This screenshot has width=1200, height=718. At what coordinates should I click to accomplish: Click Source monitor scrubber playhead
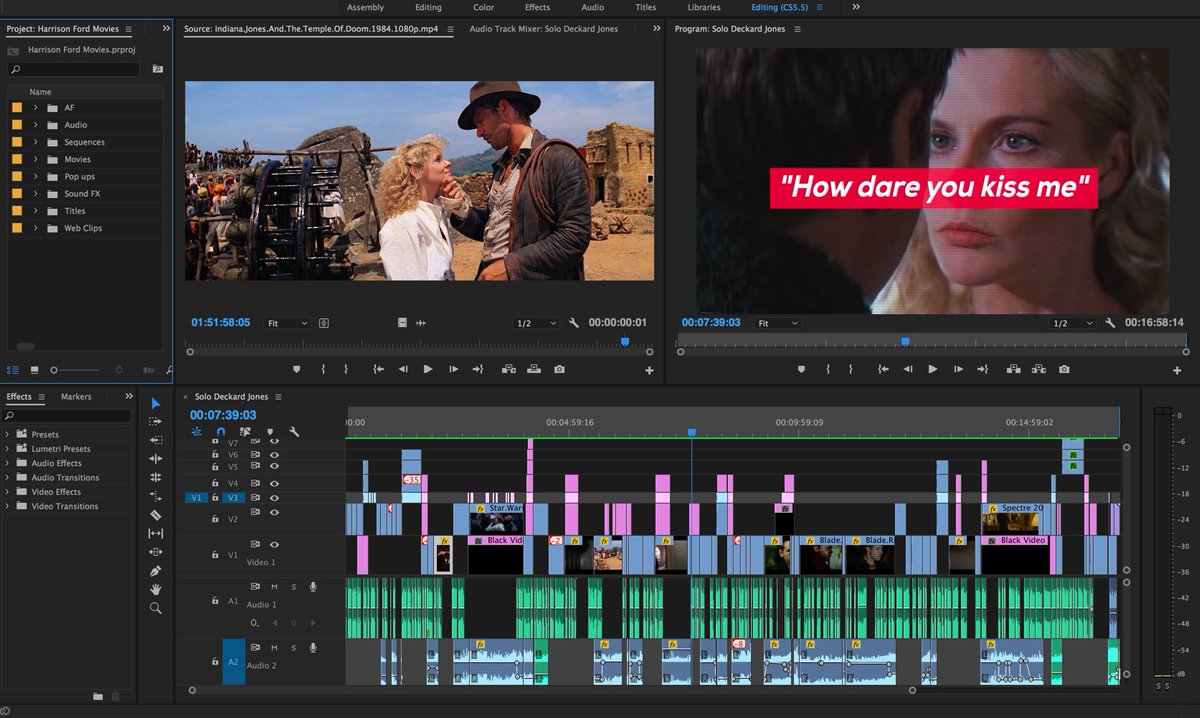click(625, 341)
